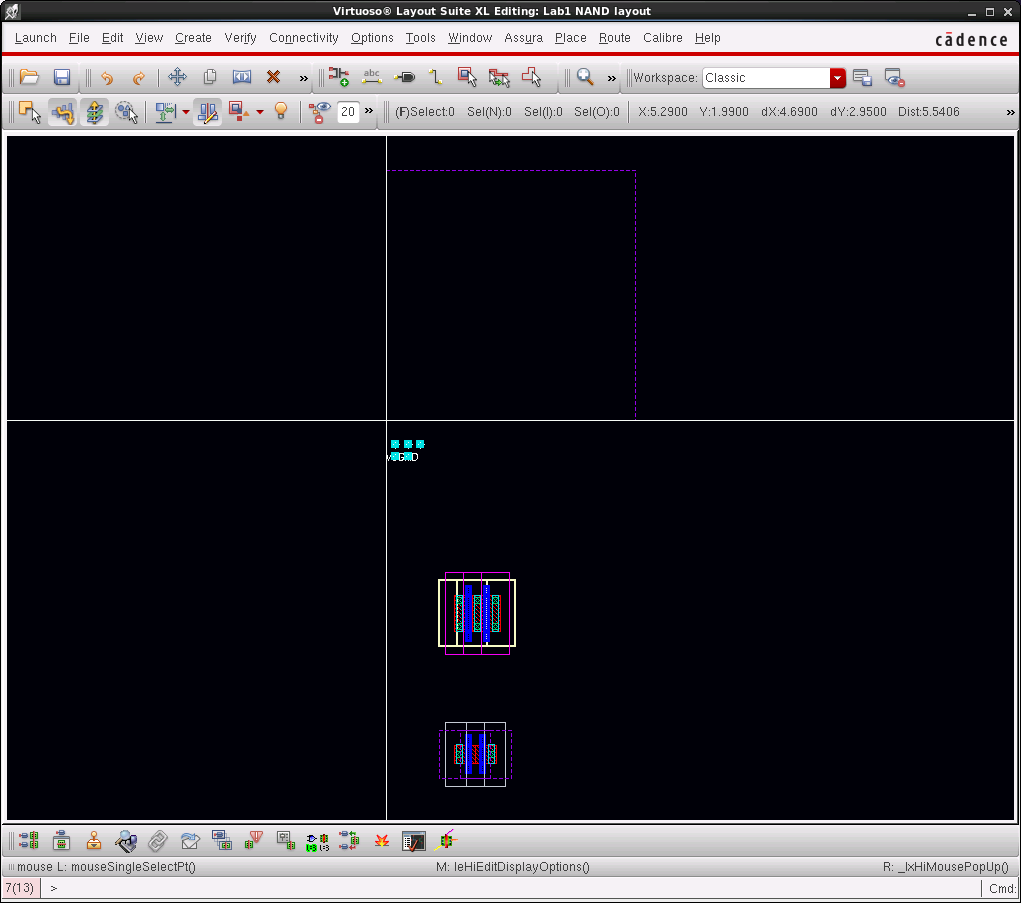Click the eye hierarchy display icon
1021x903 pixels.
tap(319, 112)
